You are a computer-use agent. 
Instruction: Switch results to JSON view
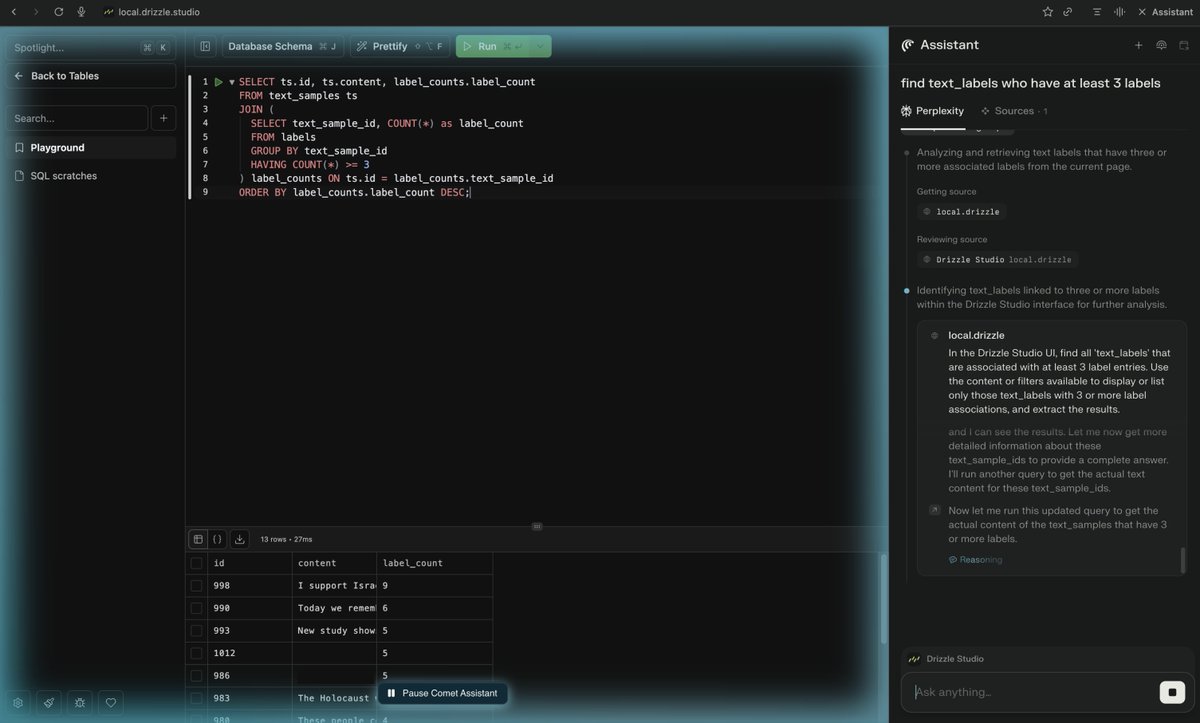click(217, 539)
